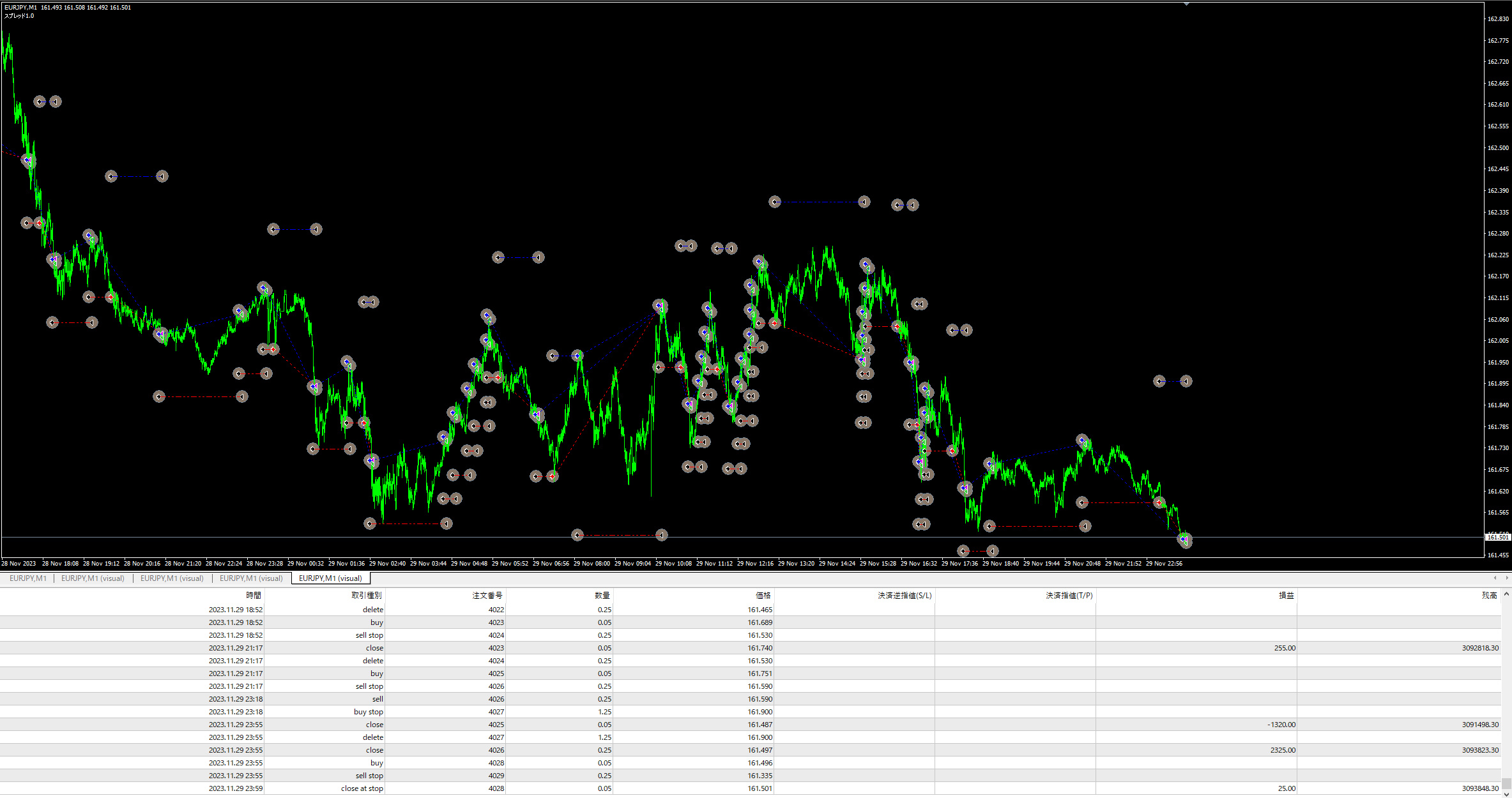Screen dimensions: 1512x798
Task: Open the fourth EURJPY,M1 (visual) tab
Action: click(x=251, y=578)
